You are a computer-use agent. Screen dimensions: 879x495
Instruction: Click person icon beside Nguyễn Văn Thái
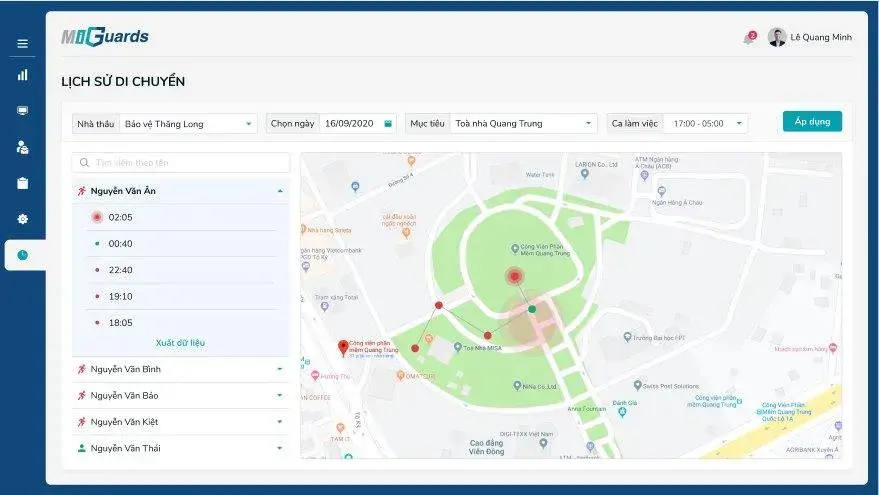click(82, 448)
